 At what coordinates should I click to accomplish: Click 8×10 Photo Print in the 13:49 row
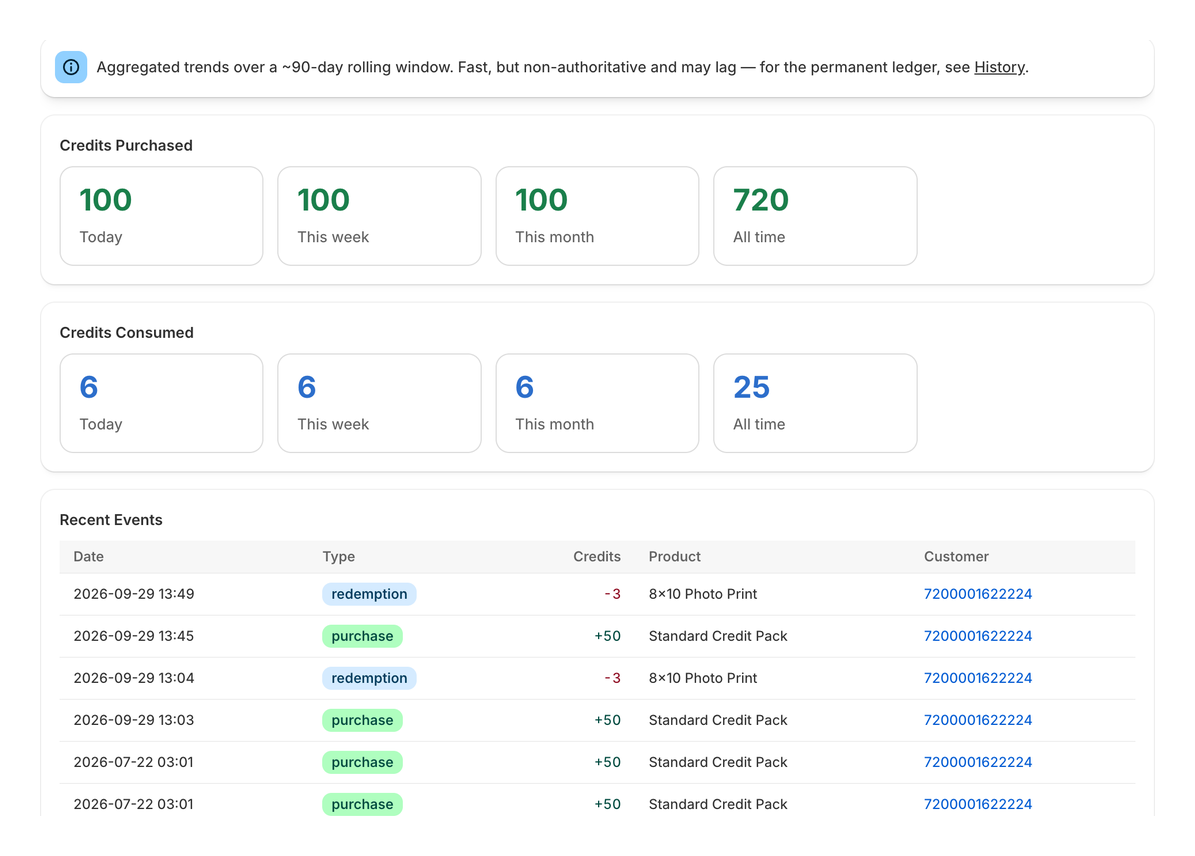(x=703, y=594)
